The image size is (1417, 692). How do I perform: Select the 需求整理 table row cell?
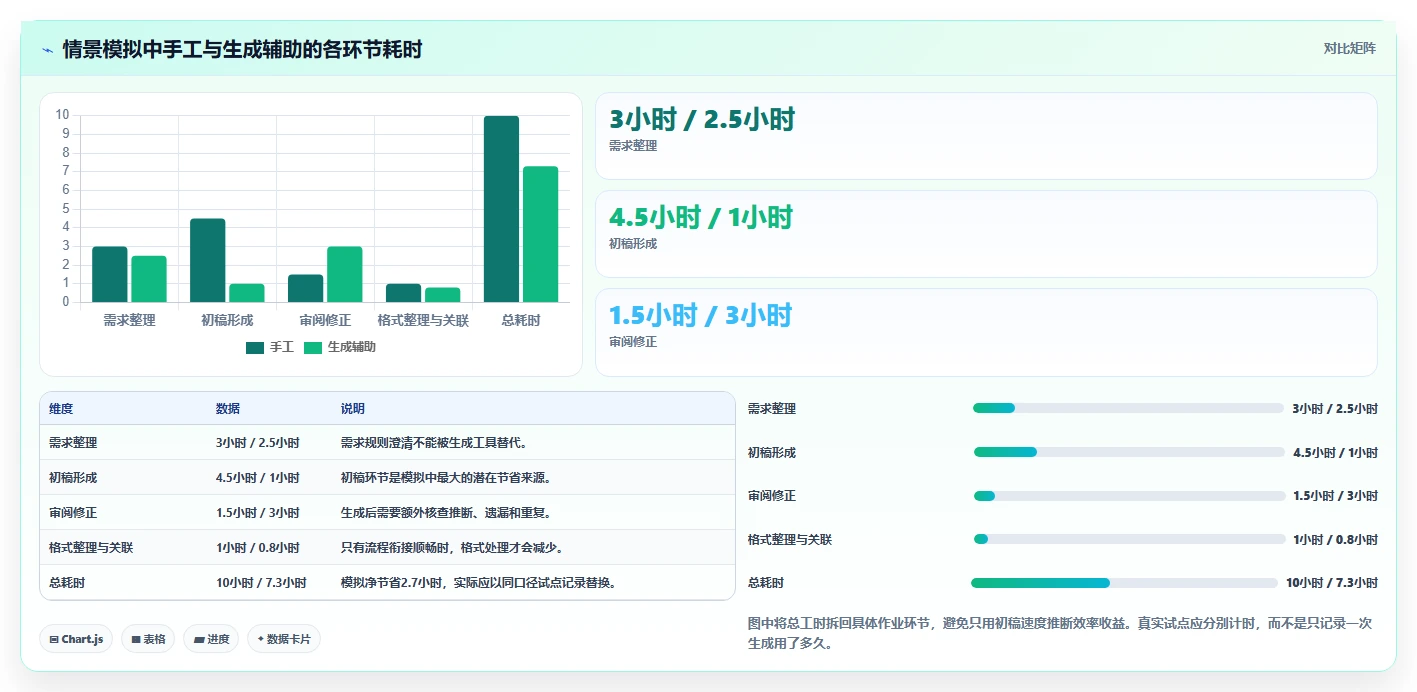(73, 443)
